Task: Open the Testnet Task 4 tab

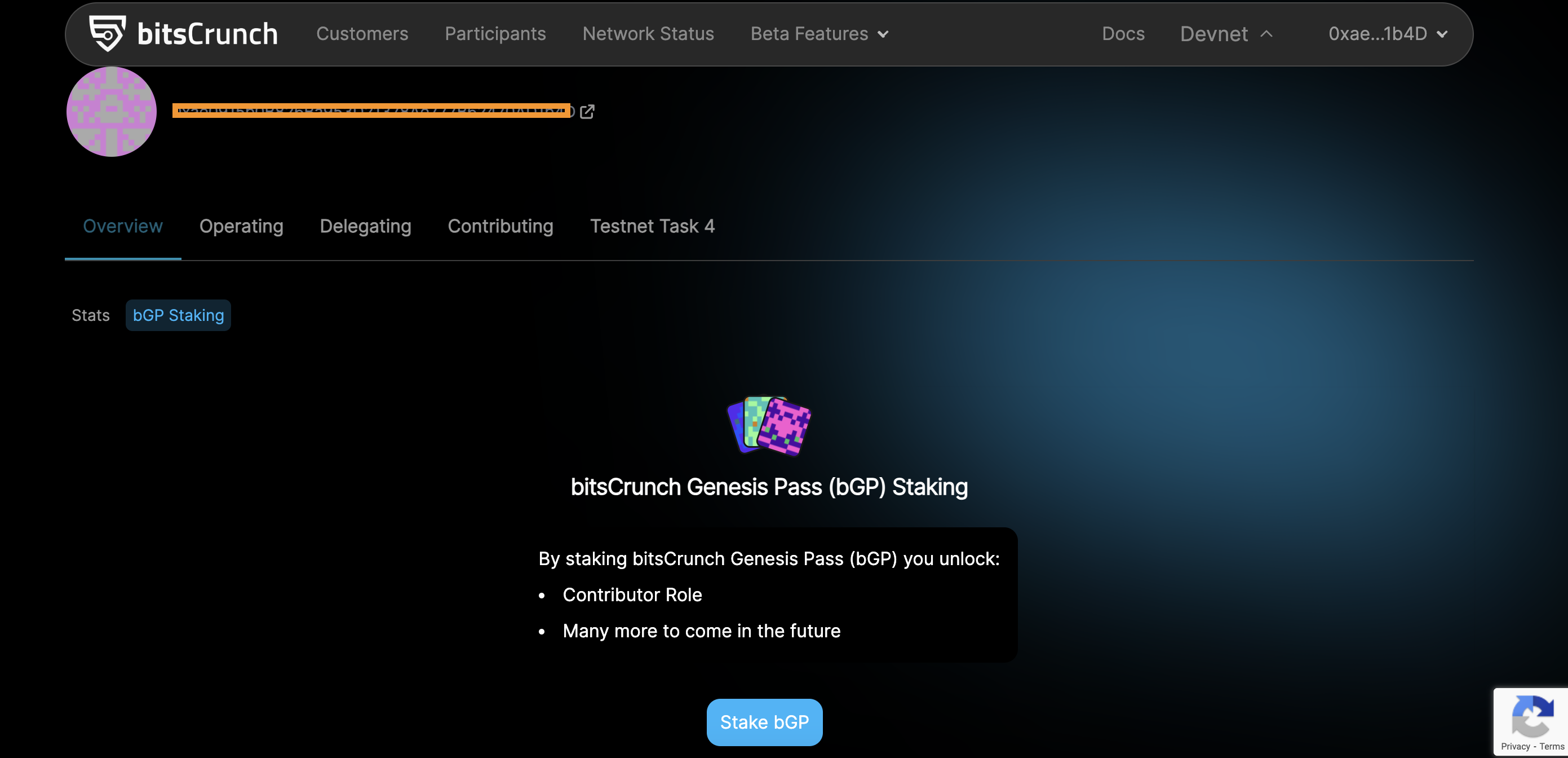Action: click(x=653, y=226)
